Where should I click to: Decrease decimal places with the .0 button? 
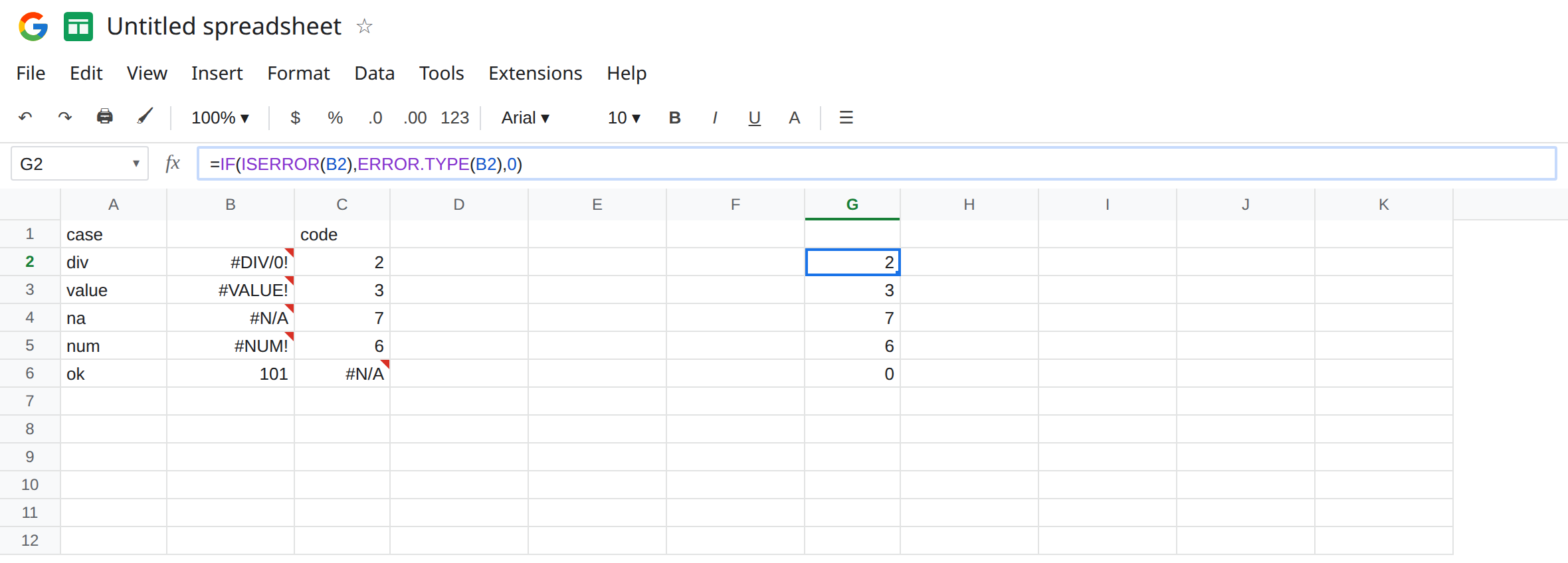pyautogui.click(x=375, y=118)
